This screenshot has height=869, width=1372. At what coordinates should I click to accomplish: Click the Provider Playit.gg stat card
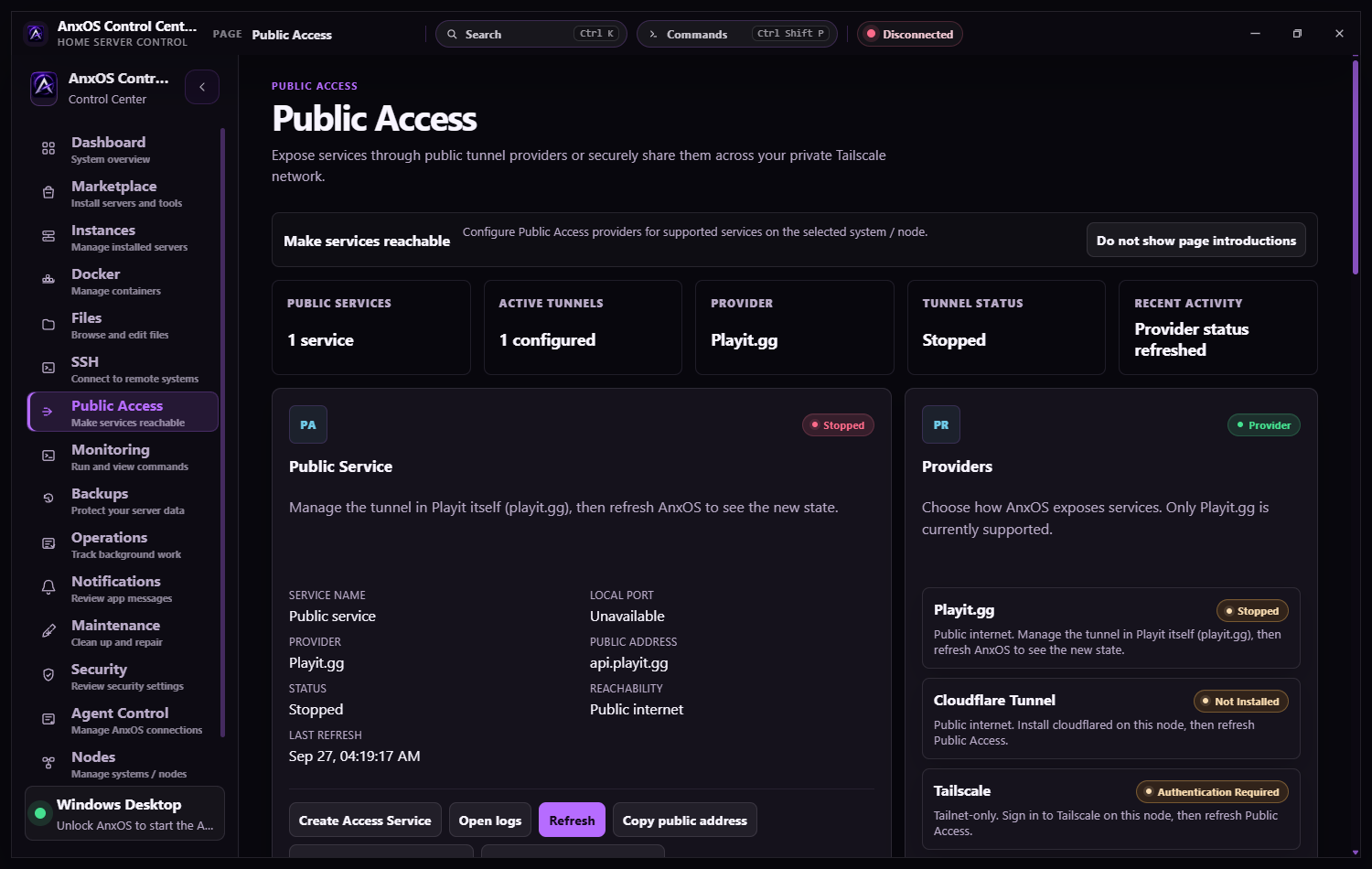tap(795, 327)
